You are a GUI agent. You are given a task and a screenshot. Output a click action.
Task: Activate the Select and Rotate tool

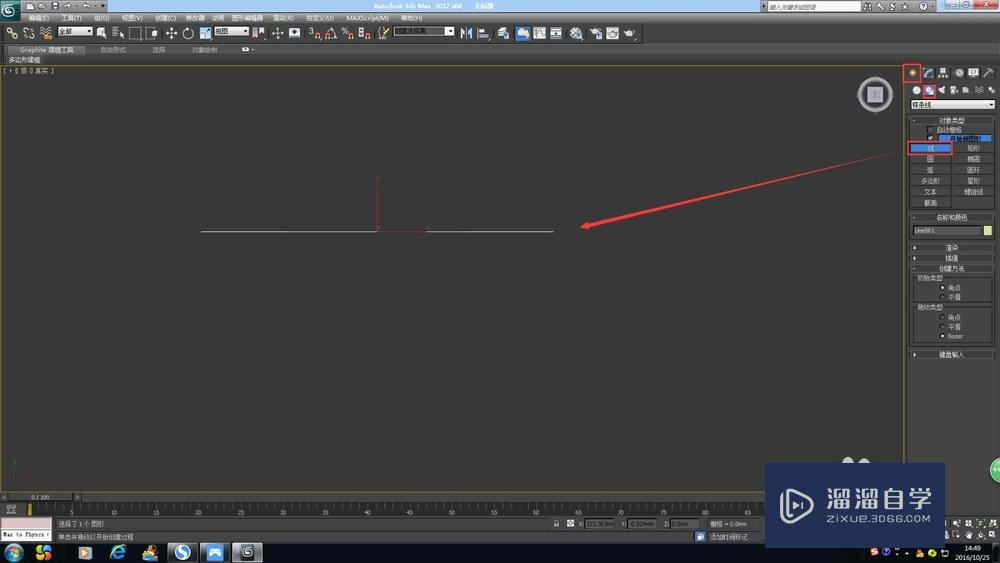point(188,33)
